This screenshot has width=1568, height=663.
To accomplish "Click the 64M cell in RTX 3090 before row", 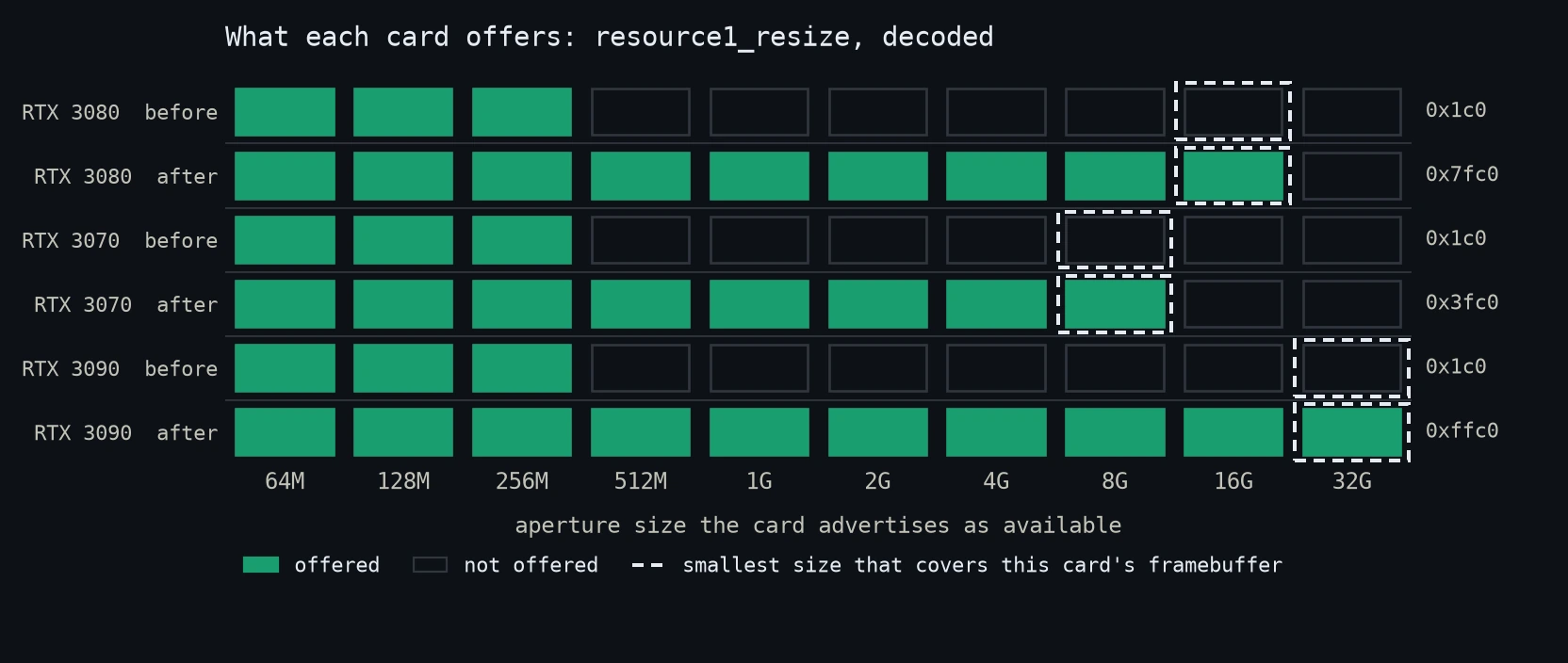I will coord(285,368).
